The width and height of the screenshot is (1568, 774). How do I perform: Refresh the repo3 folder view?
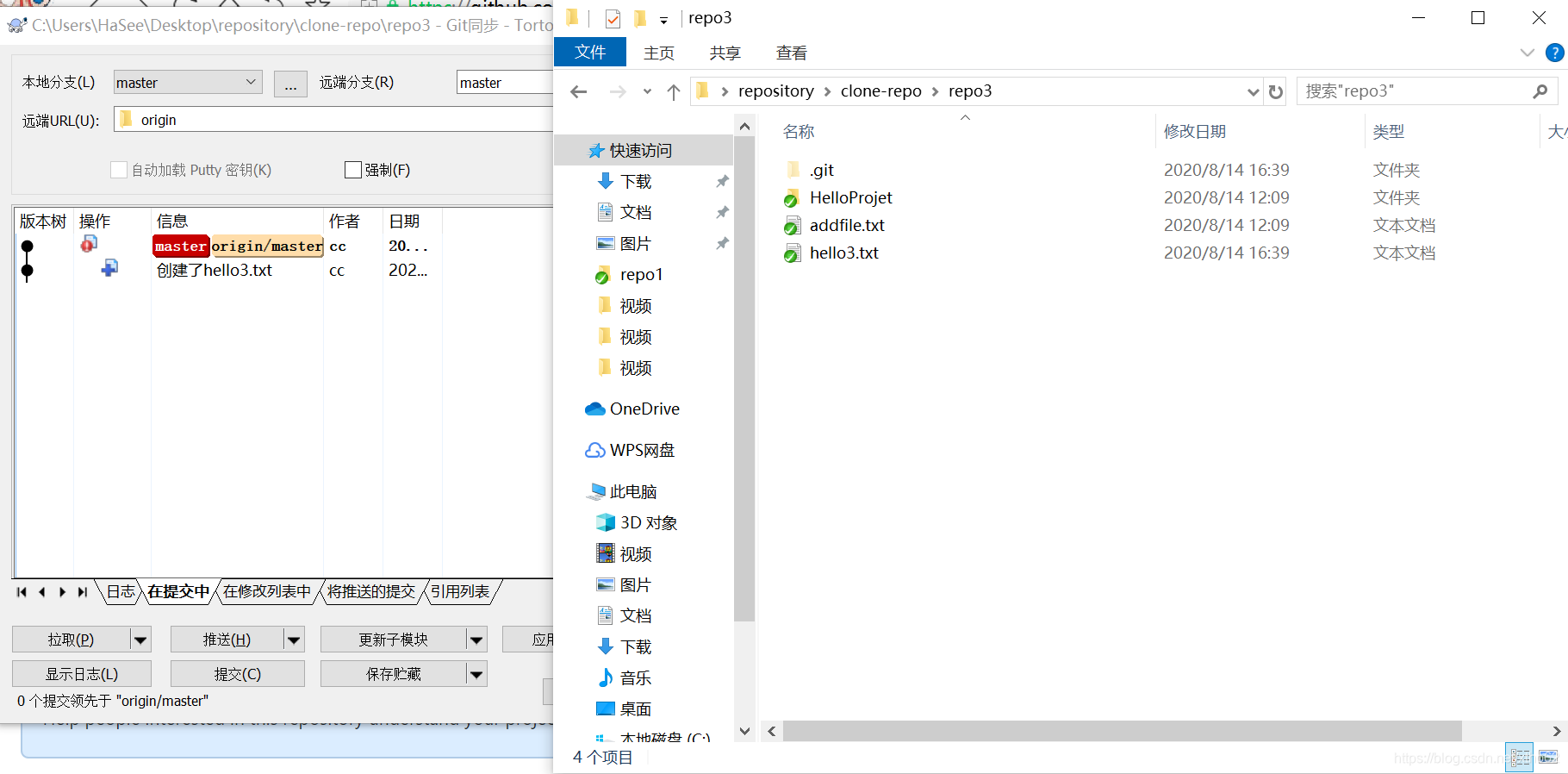[x=1276, y=91]
